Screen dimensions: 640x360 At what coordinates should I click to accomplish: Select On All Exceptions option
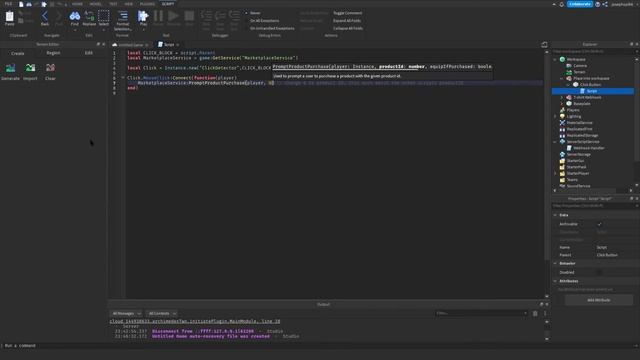tap(264, 20)
